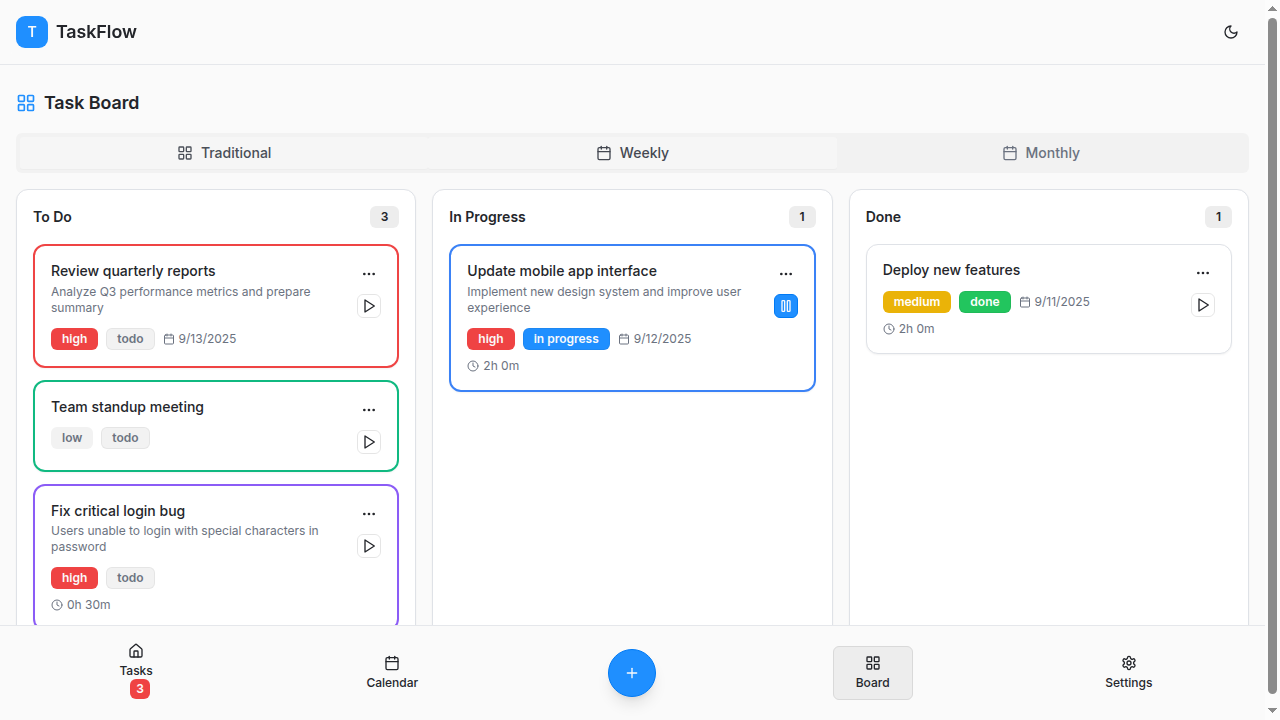Start timer on Team standup meeting task
This screenshot has width=1280, height=720.
(x=369, y=442)
